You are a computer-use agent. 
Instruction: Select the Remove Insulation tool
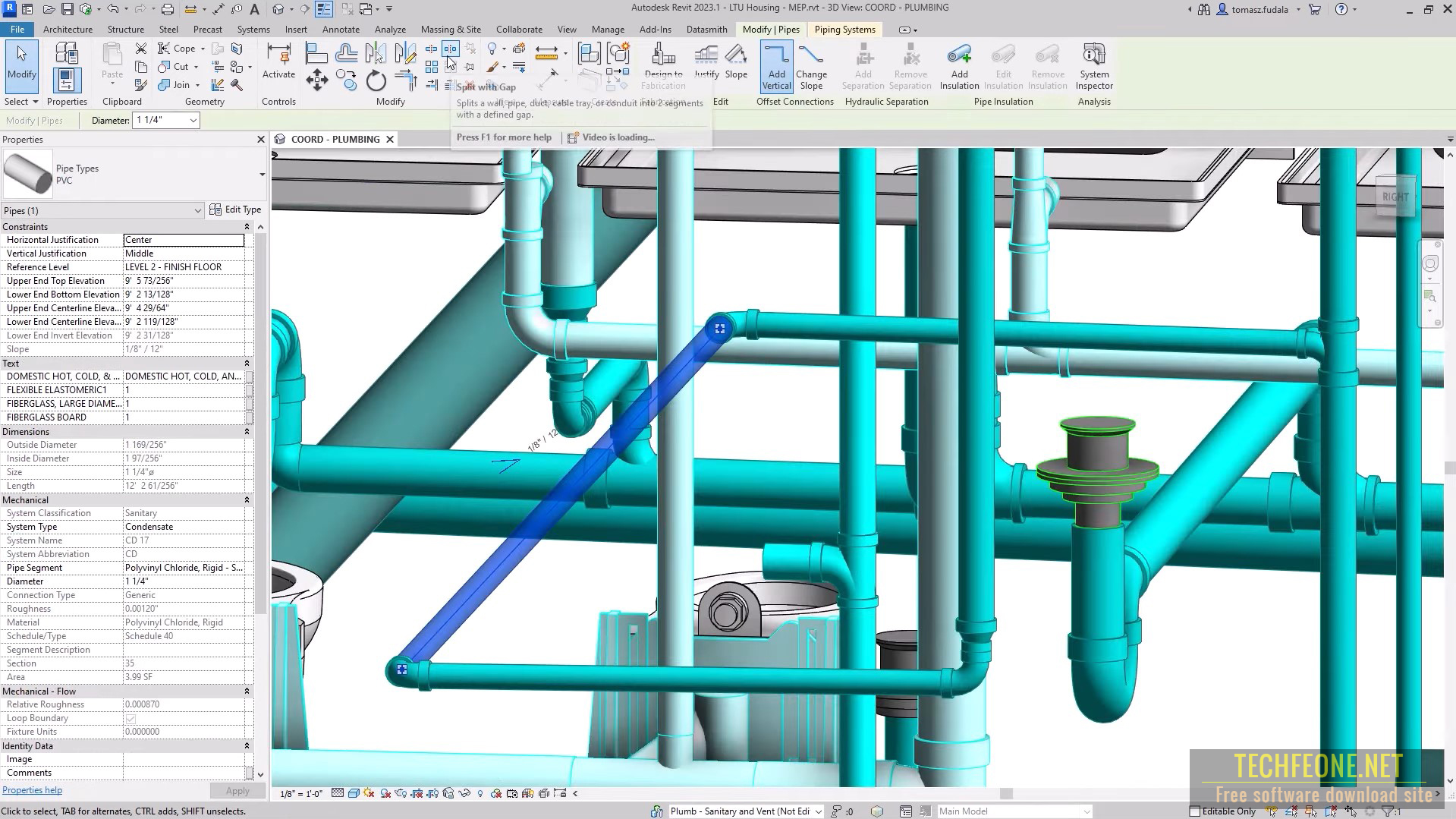click(x=1047, y=68)
